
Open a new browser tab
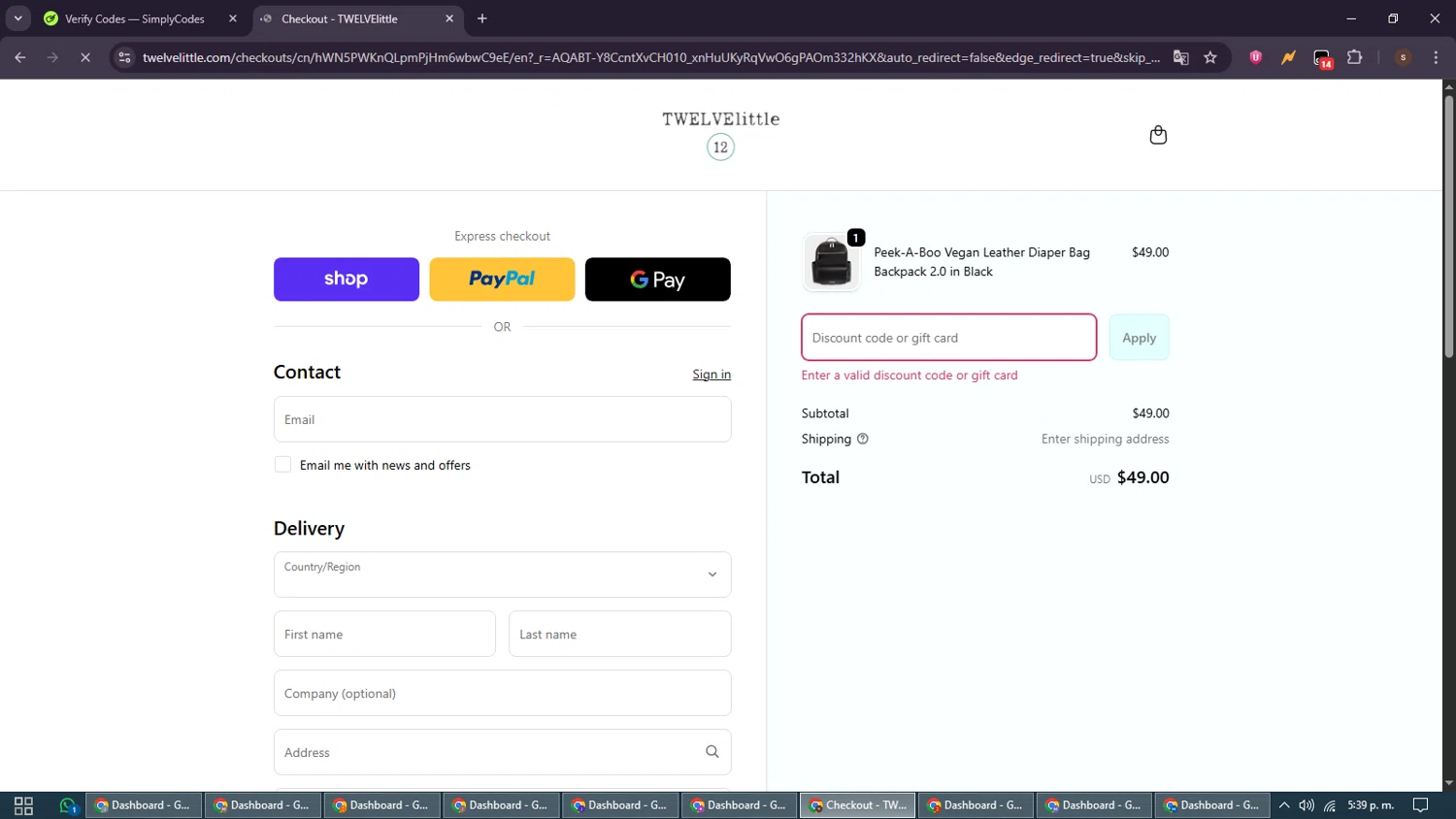coord(482,18)
